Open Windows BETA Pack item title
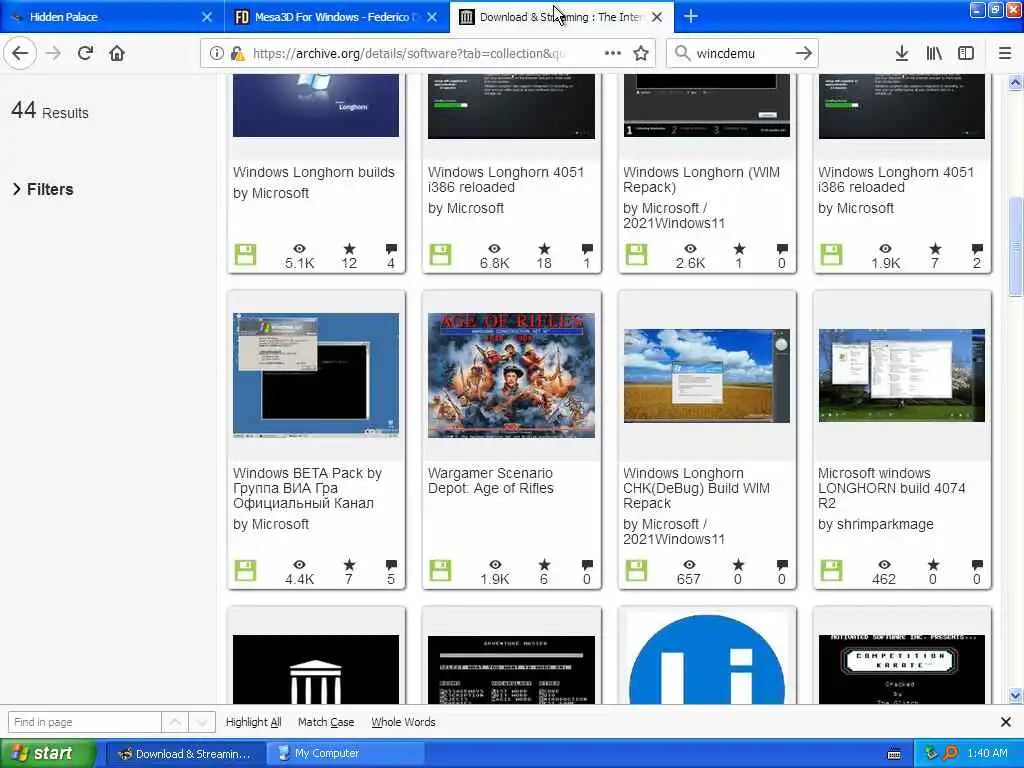Image resolution: width=1024 pixels, height=768 pixels. coord(308,488)
